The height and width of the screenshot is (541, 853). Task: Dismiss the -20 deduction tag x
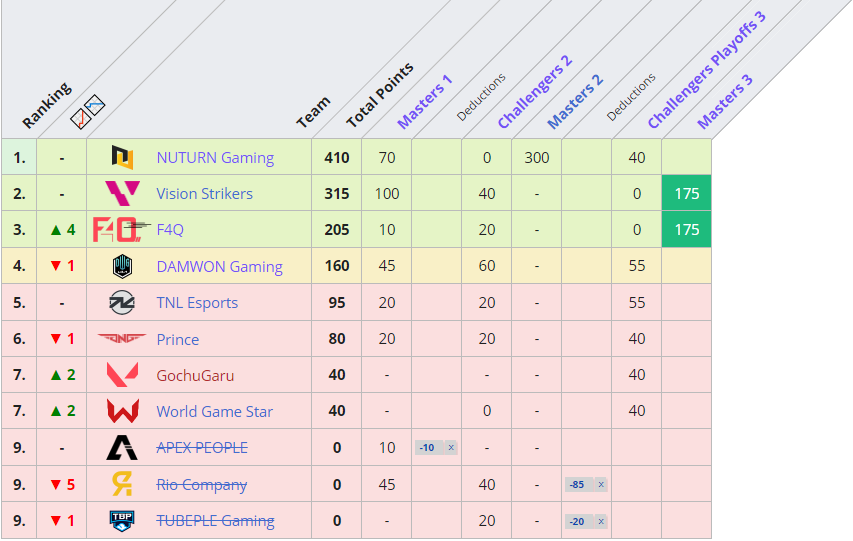click(601, 521)
